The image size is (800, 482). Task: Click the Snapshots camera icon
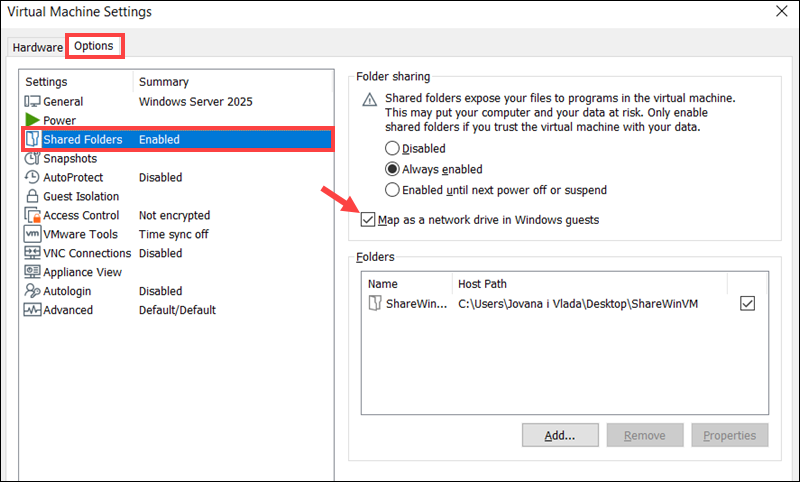(32, 159)
